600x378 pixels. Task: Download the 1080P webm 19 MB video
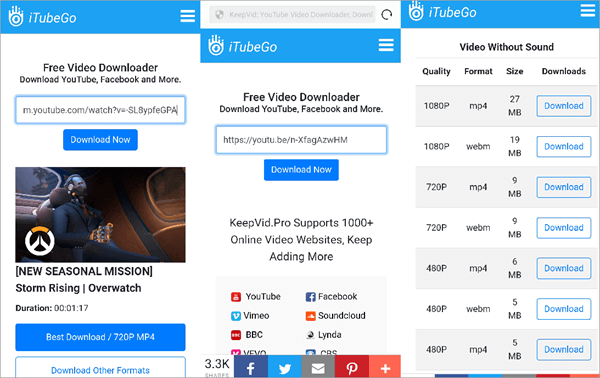[x=564, y=147]
